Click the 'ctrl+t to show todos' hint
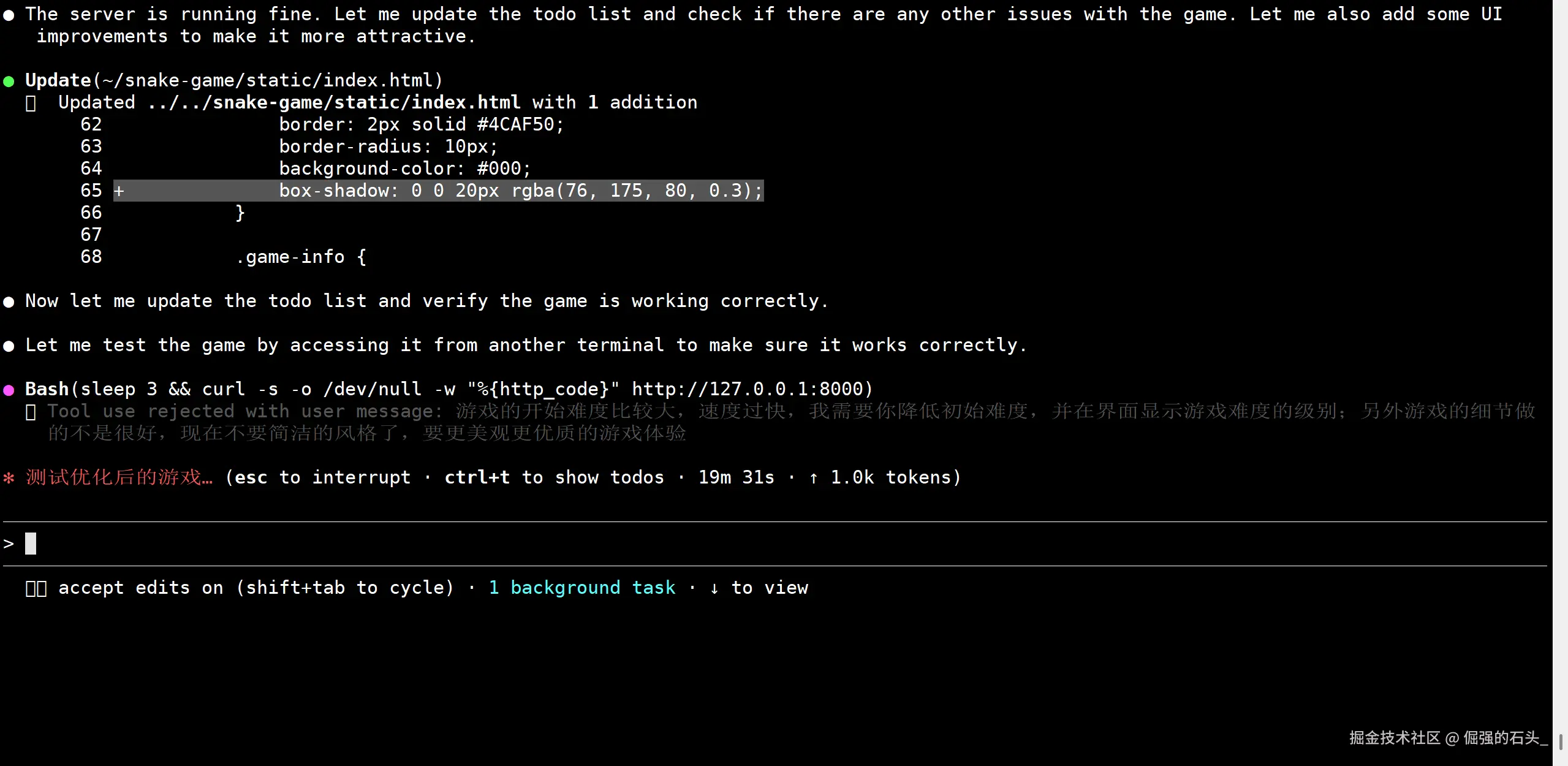Screen dimensions: 1568x766 pyautogui.click(x=554, y=478)
